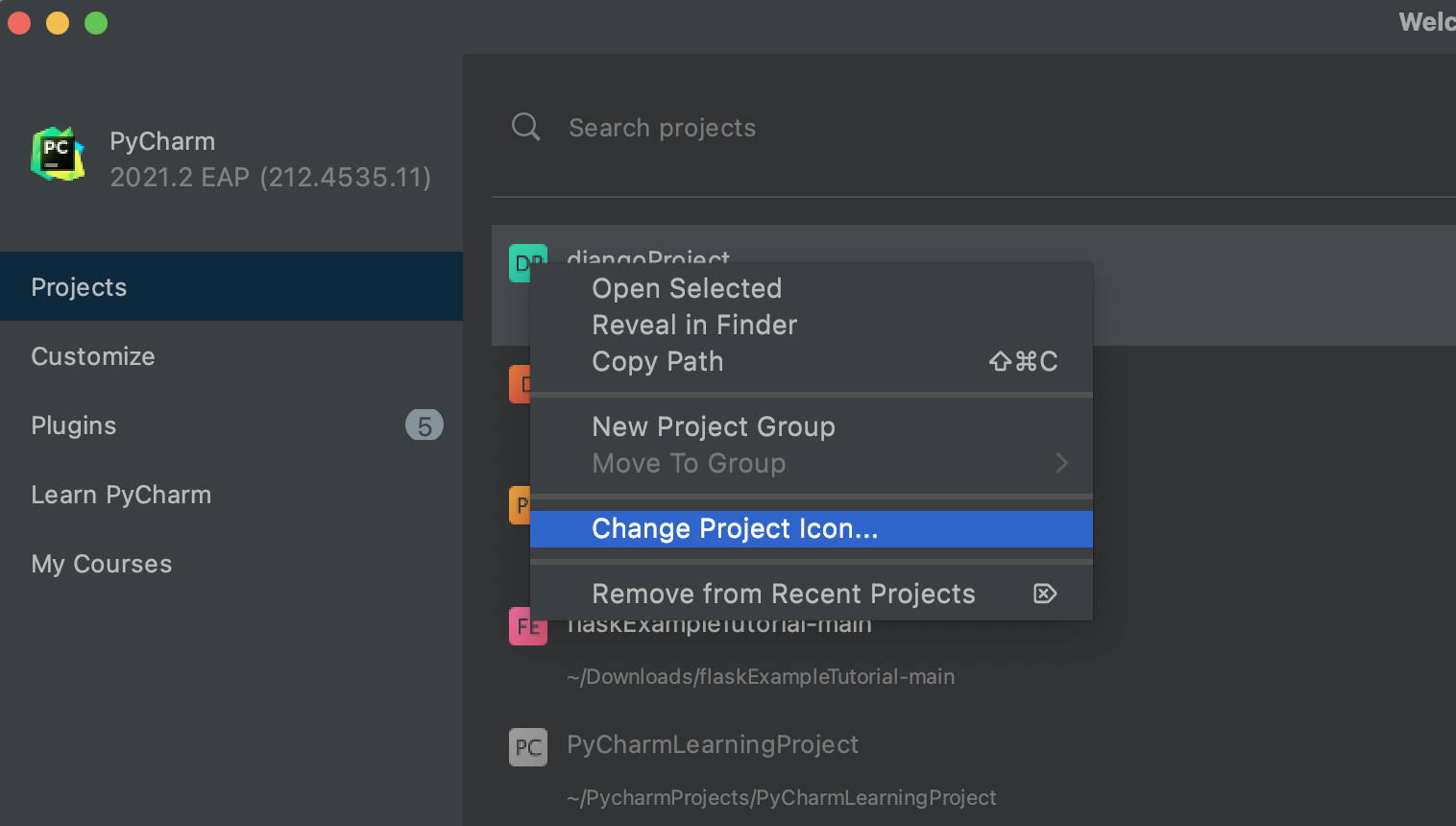
Task: Select Change Project Icon menu entry
Action: 735,528
